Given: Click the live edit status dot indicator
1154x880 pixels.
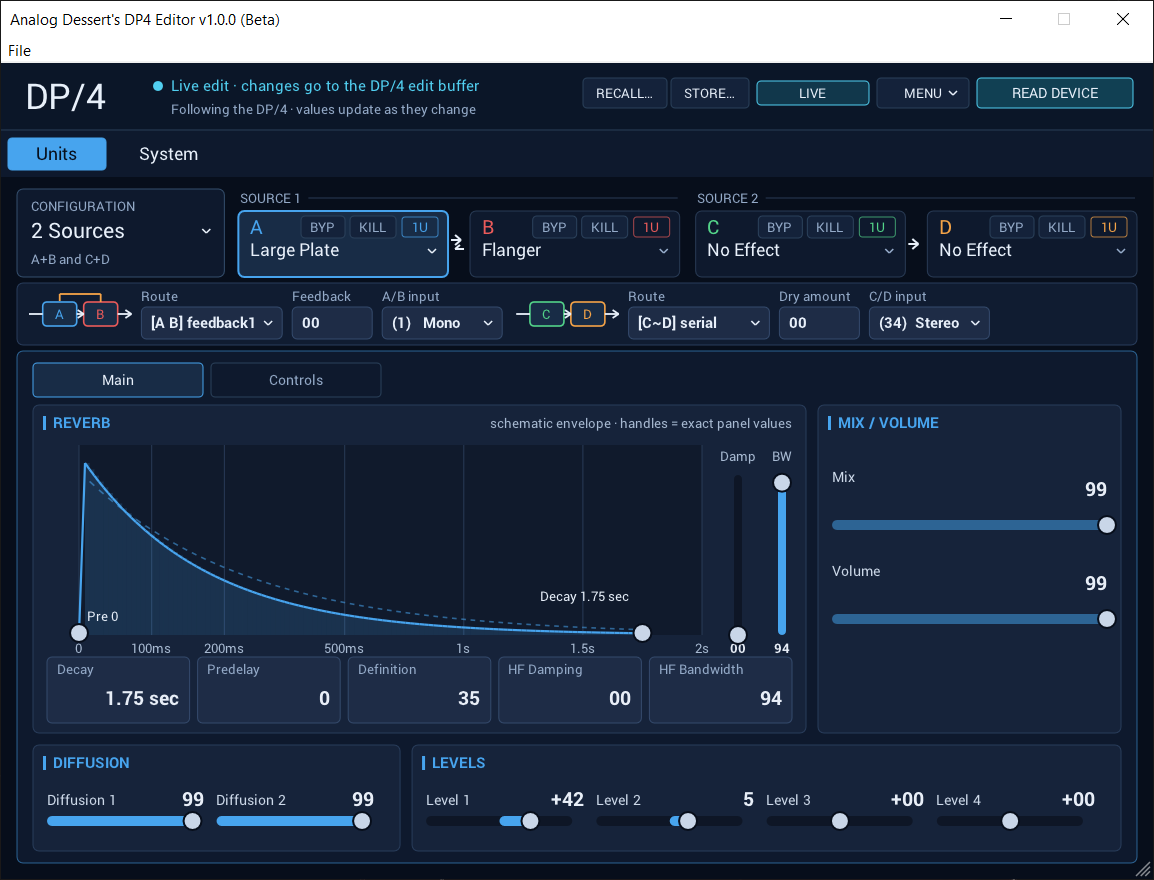Looking at the screenshot, I should (157, 86).
